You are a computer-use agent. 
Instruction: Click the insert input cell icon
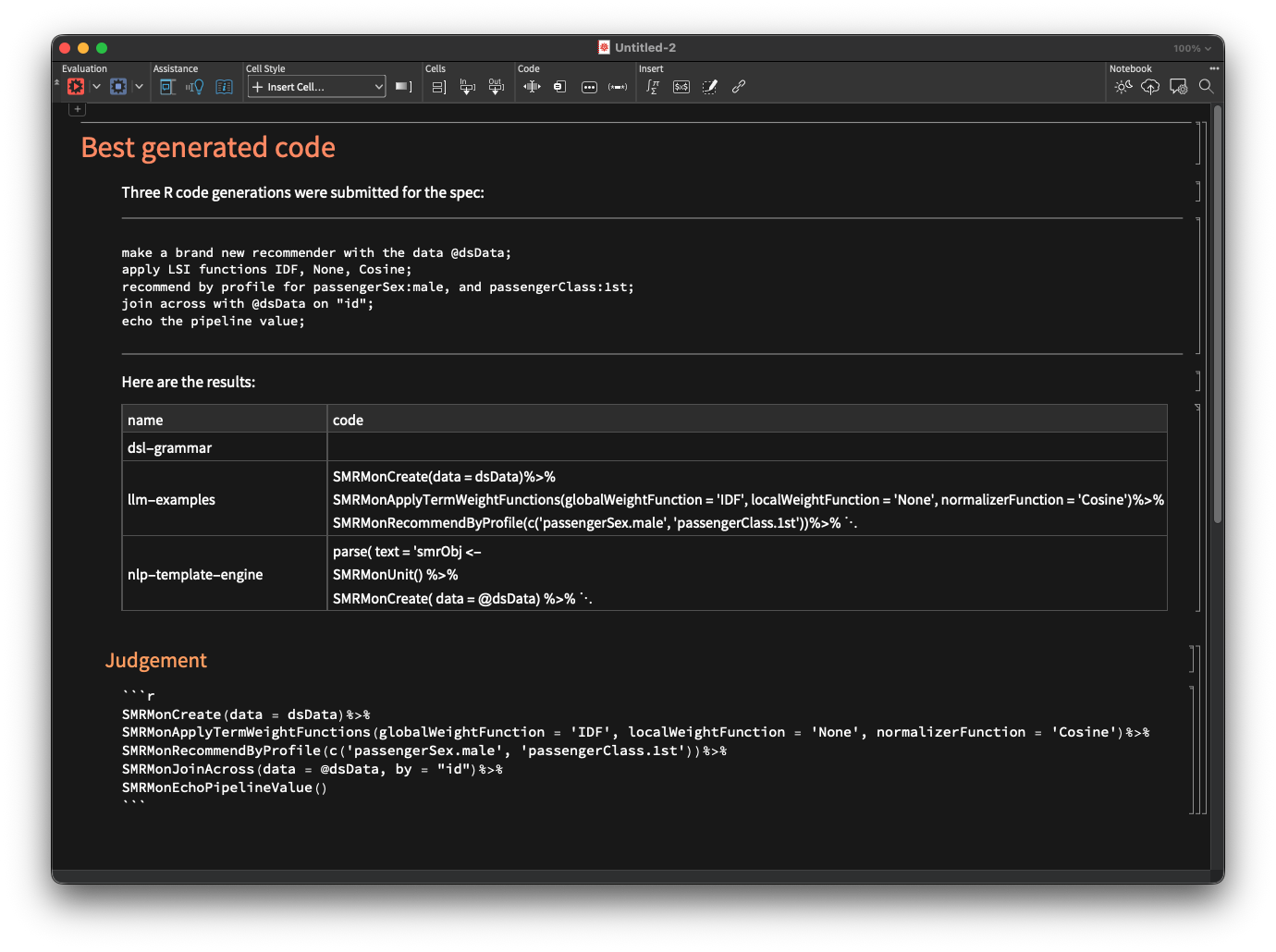pyautogui.click(x=468, y=87)
